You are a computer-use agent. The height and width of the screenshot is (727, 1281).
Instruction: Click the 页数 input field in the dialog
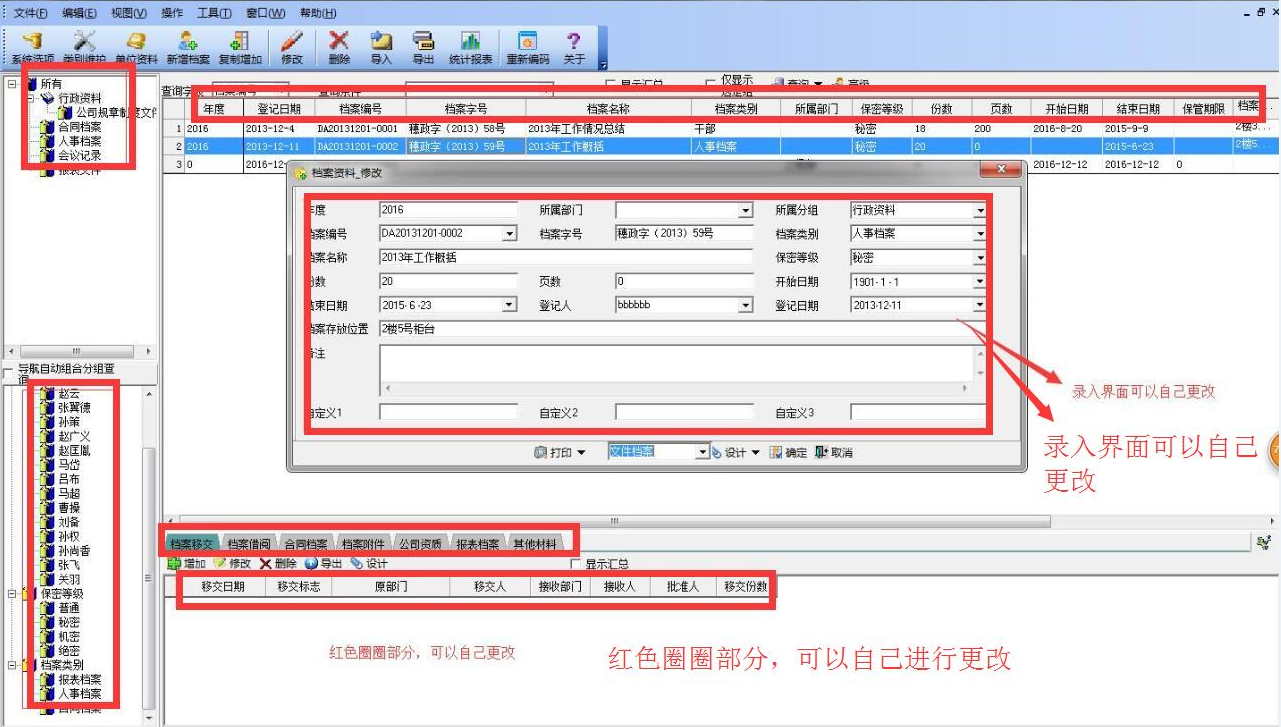click(684, 281)
